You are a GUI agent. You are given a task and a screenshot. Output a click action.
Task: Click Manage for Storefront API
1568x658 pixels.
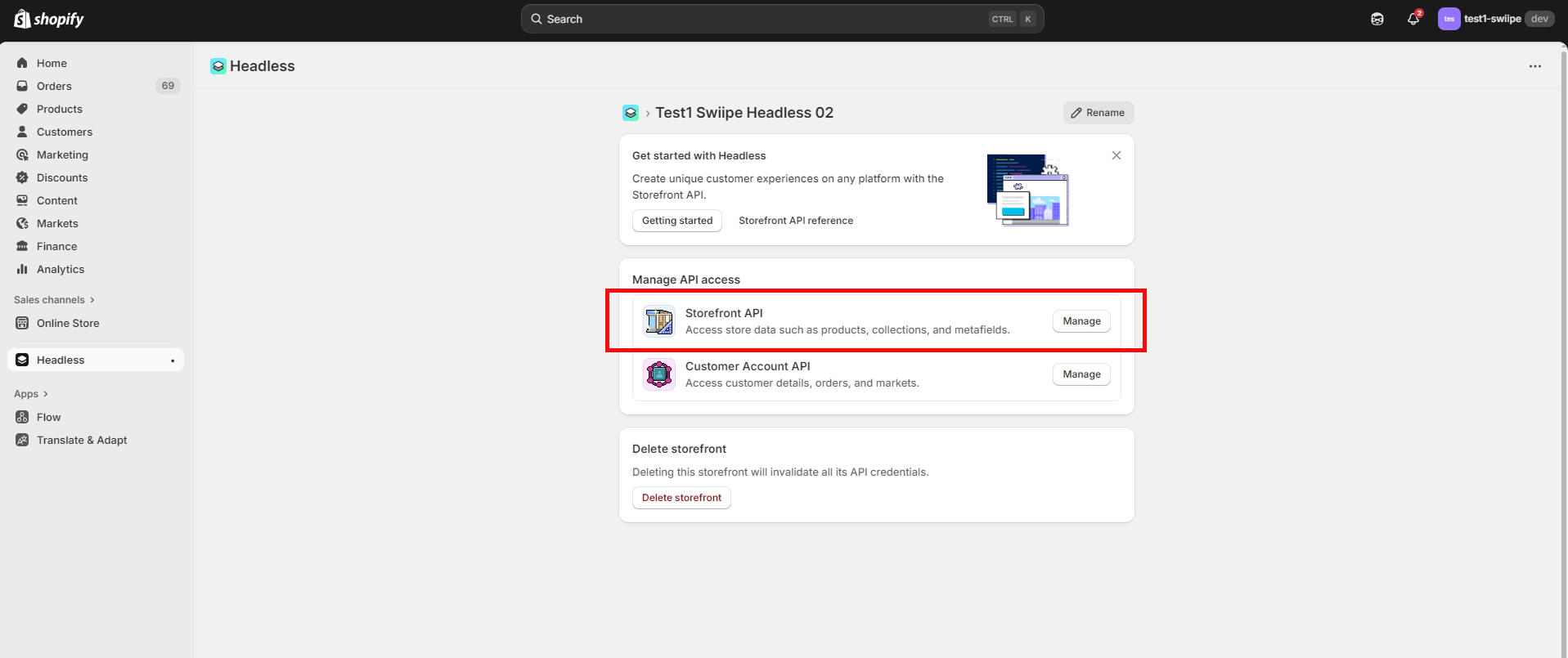[x=1081, y=321]
